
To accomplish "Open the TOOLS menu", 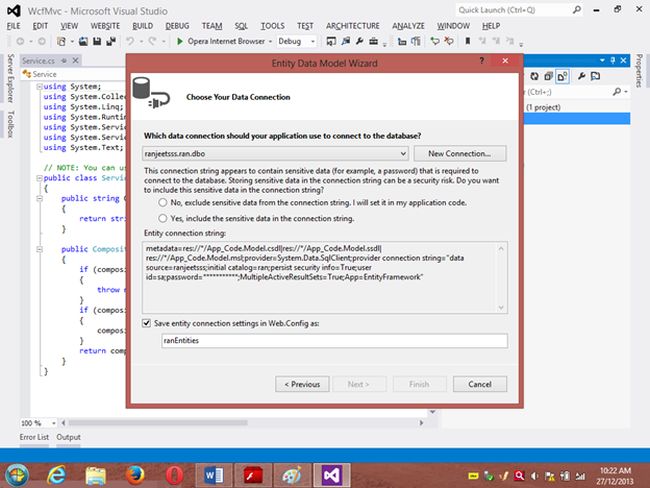I will tap(272, 26).
